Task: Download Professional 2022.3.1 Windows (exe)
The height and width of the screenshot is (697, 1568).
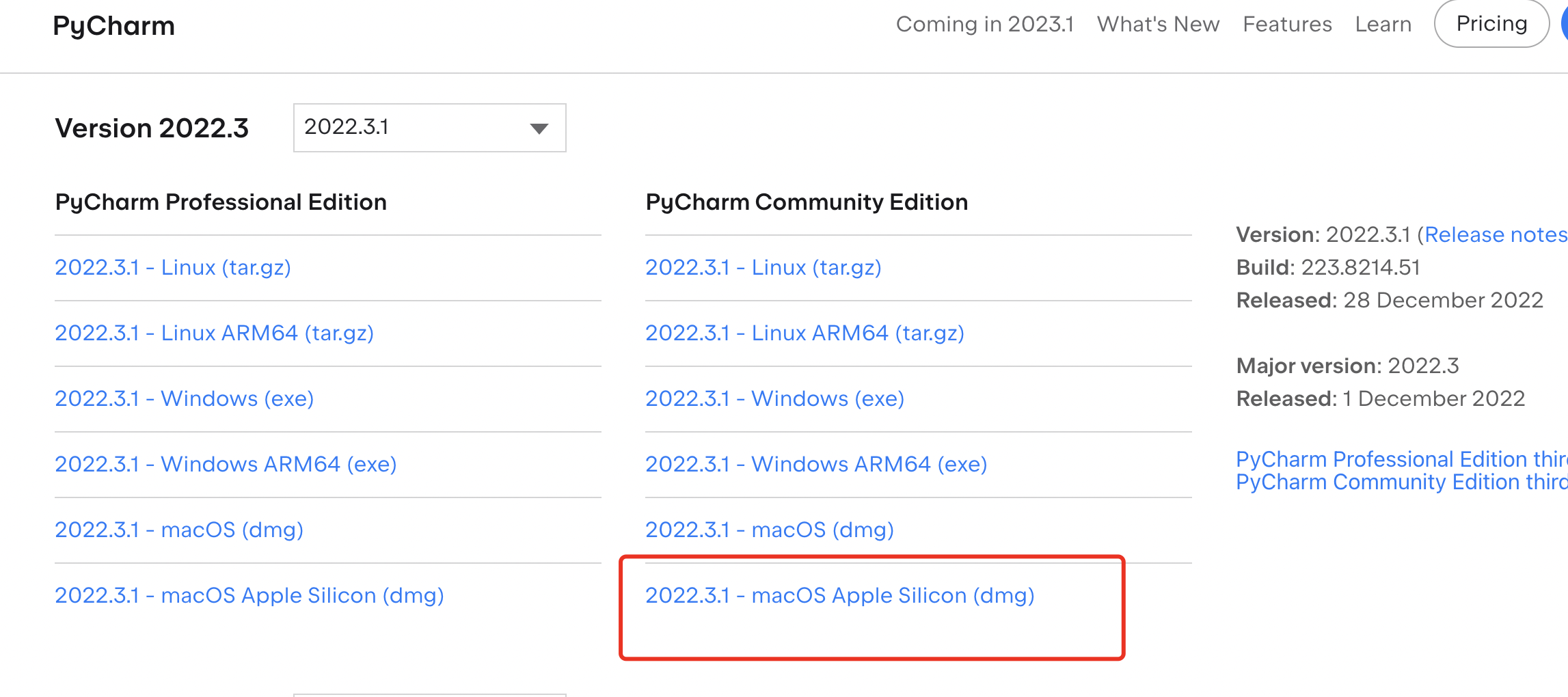Action: click(x=184, y=398)
